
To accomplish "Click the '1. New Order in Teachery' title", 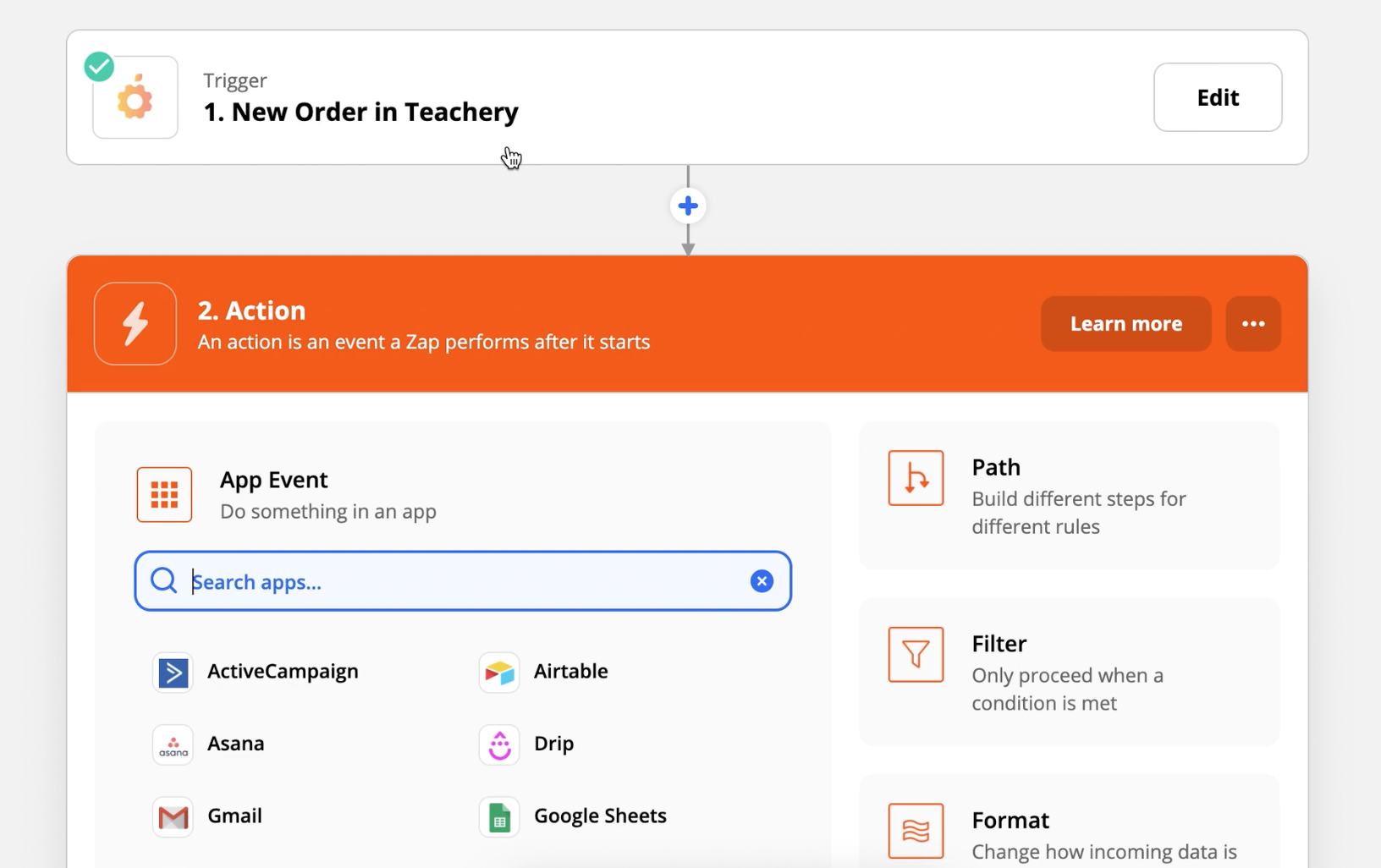I will coord(361,112).
